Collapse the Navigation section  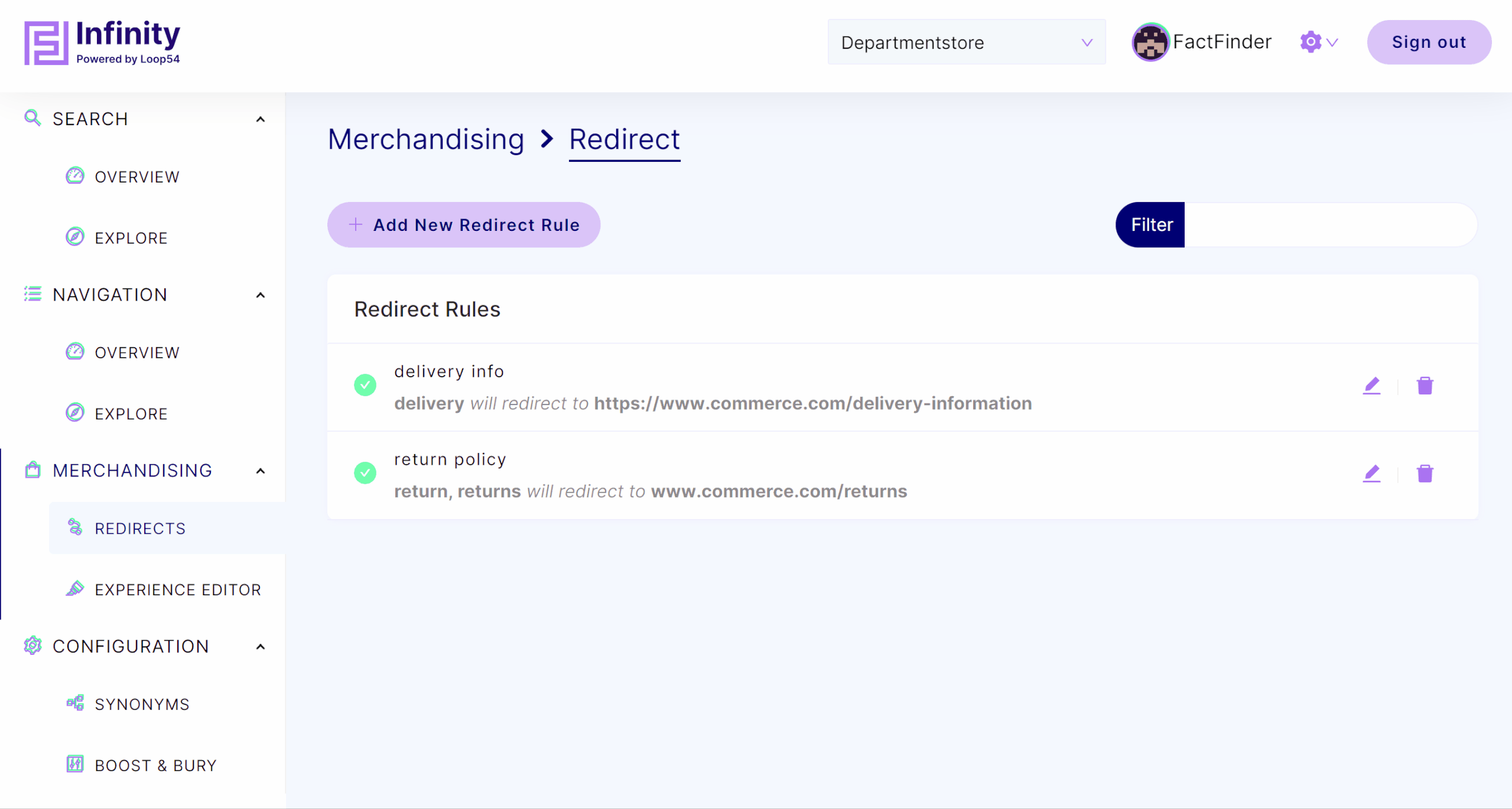click(260, 295)
